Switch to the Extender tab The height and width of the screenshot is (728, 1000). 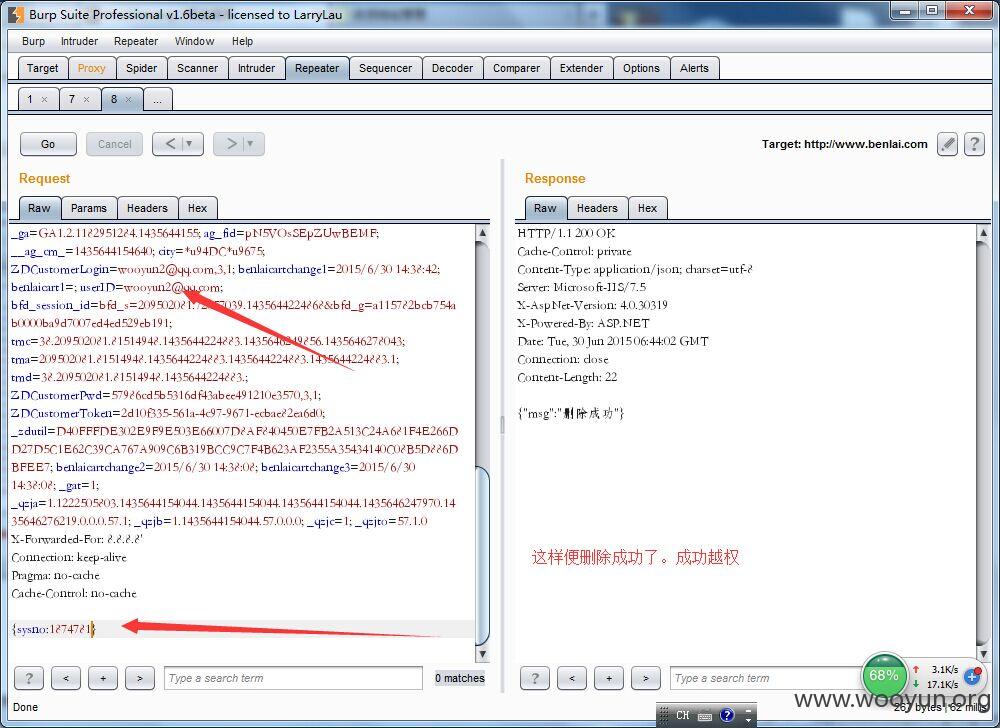pos(581,68)
